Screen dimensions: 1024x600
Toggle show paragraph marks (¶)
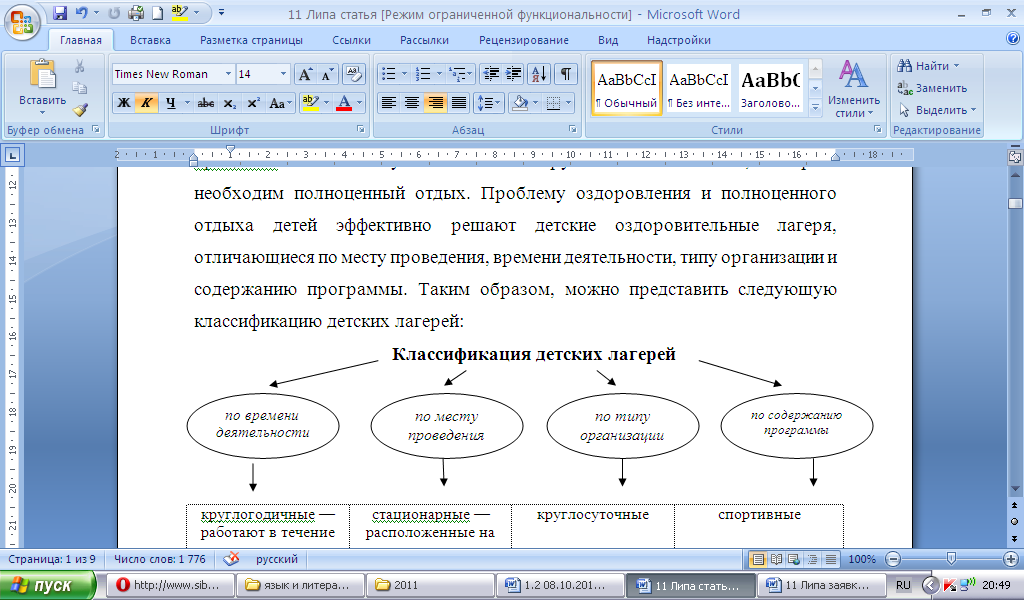pos(566,74)
